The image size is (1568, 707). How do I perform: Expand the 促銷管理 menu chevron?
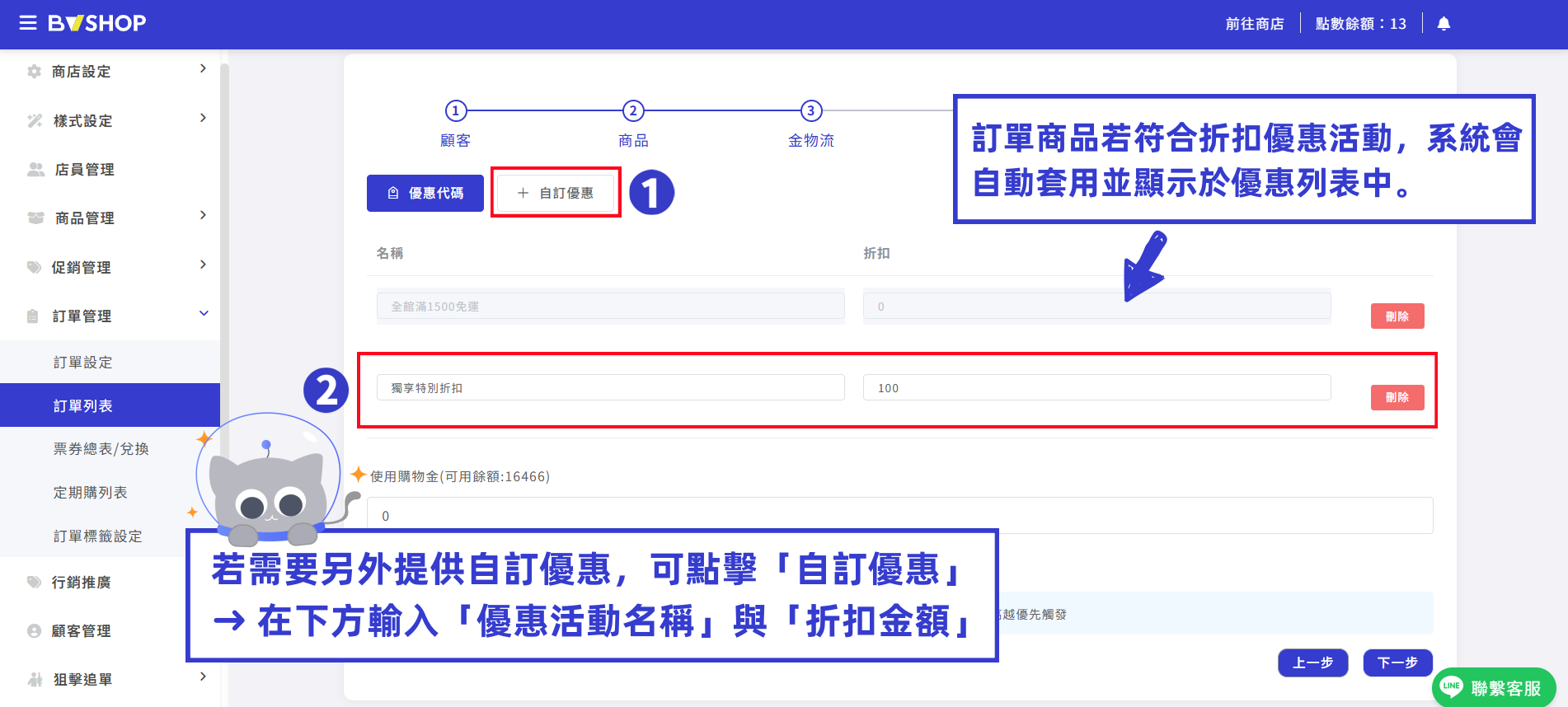click(x=203, y=265)
